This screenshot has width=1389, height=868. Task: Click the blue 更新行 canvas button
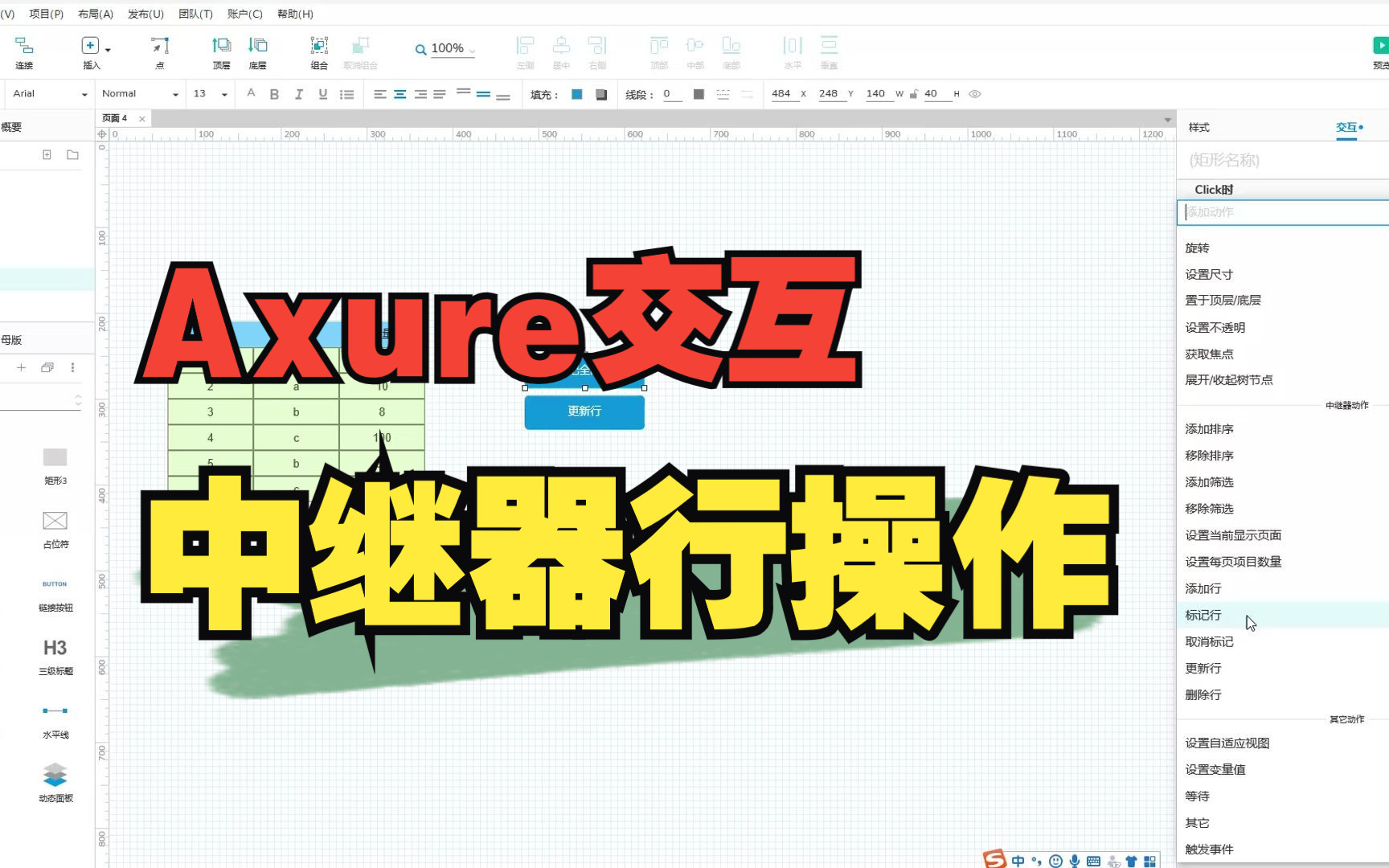point(584,411)
